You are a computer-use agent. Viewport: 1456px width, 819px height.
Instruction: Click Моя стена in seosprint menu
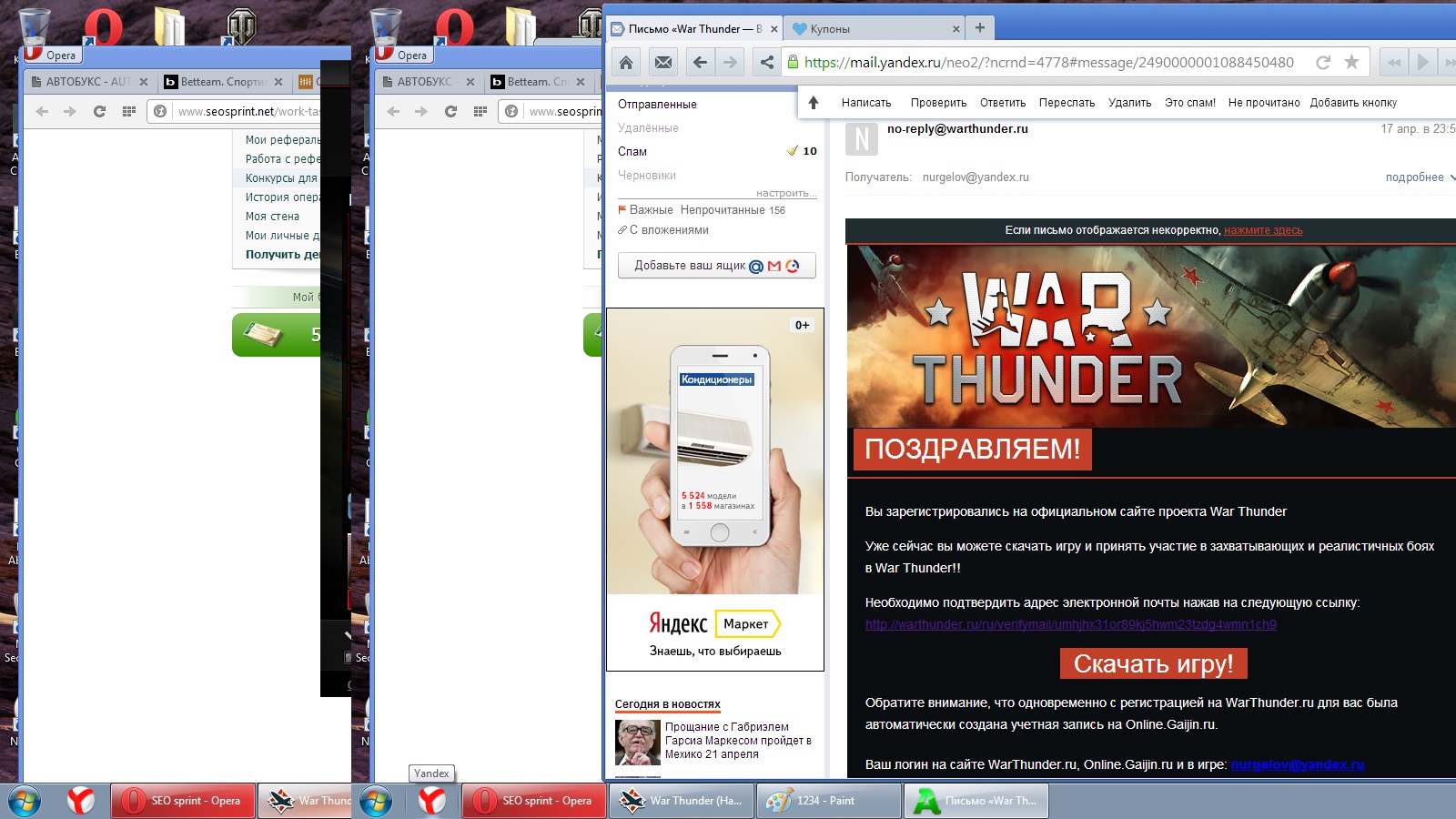272,217
